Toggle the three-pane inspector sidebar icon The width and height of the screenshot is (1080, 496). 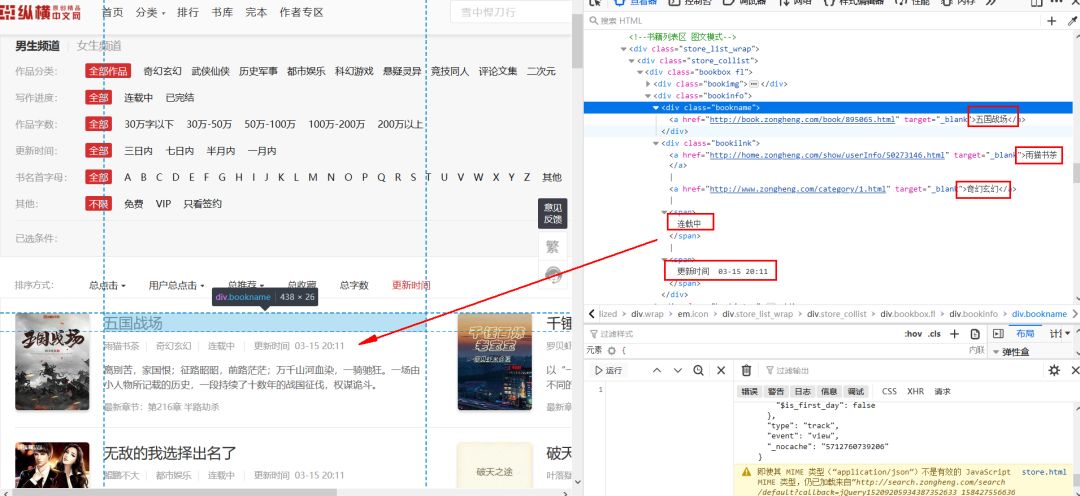997,334
